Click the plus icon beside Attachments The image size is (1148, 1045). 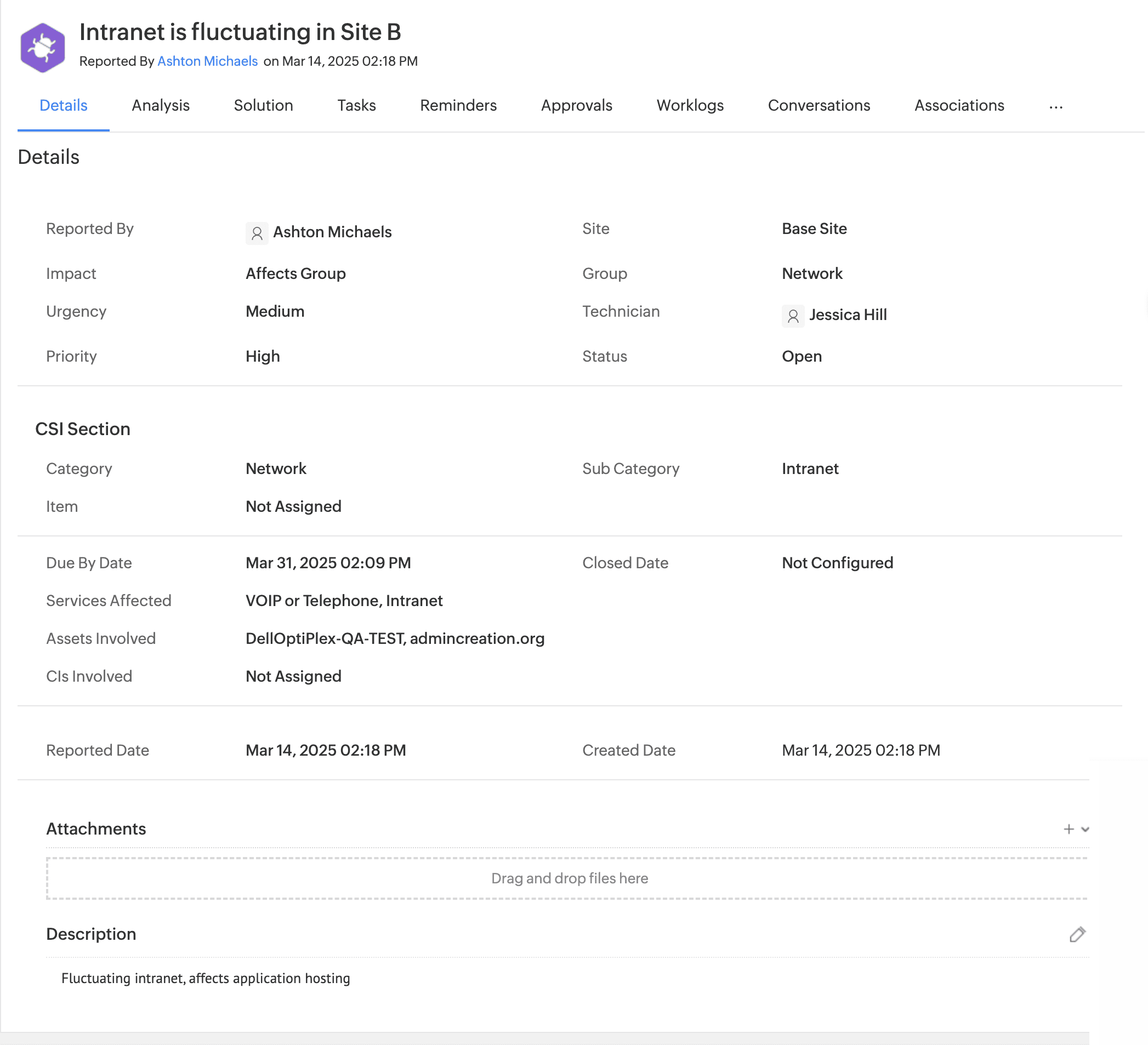click(1069, 829)
